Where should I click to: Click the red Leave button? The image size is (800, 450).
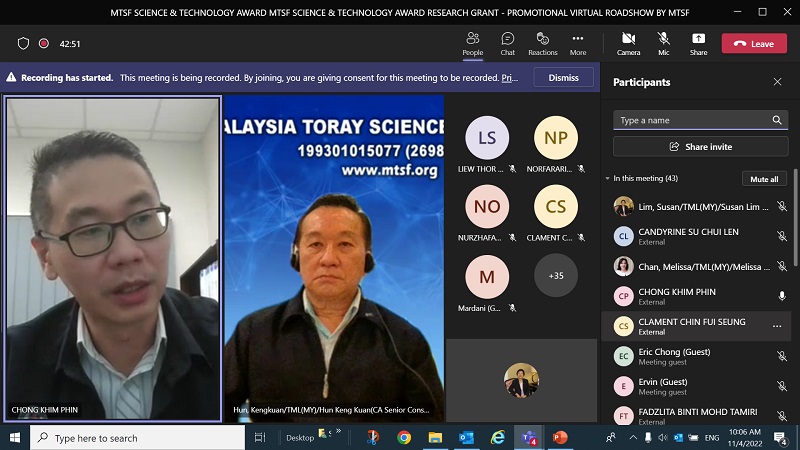coord(754,44)
